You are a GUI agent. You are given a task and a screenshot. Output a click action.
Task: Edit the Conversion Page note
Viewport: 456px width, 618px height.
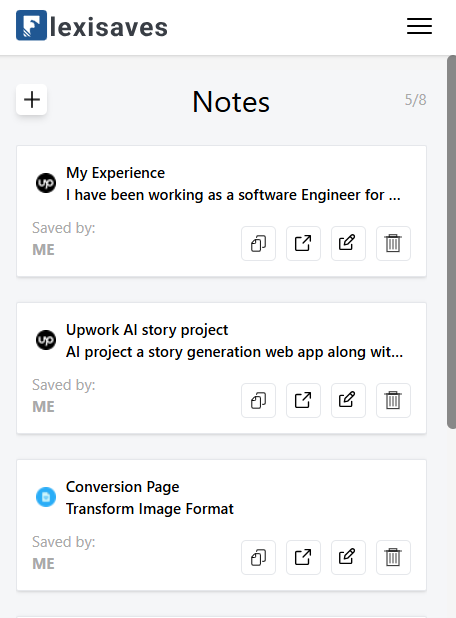pyautogui.click(x=348, y=557)
